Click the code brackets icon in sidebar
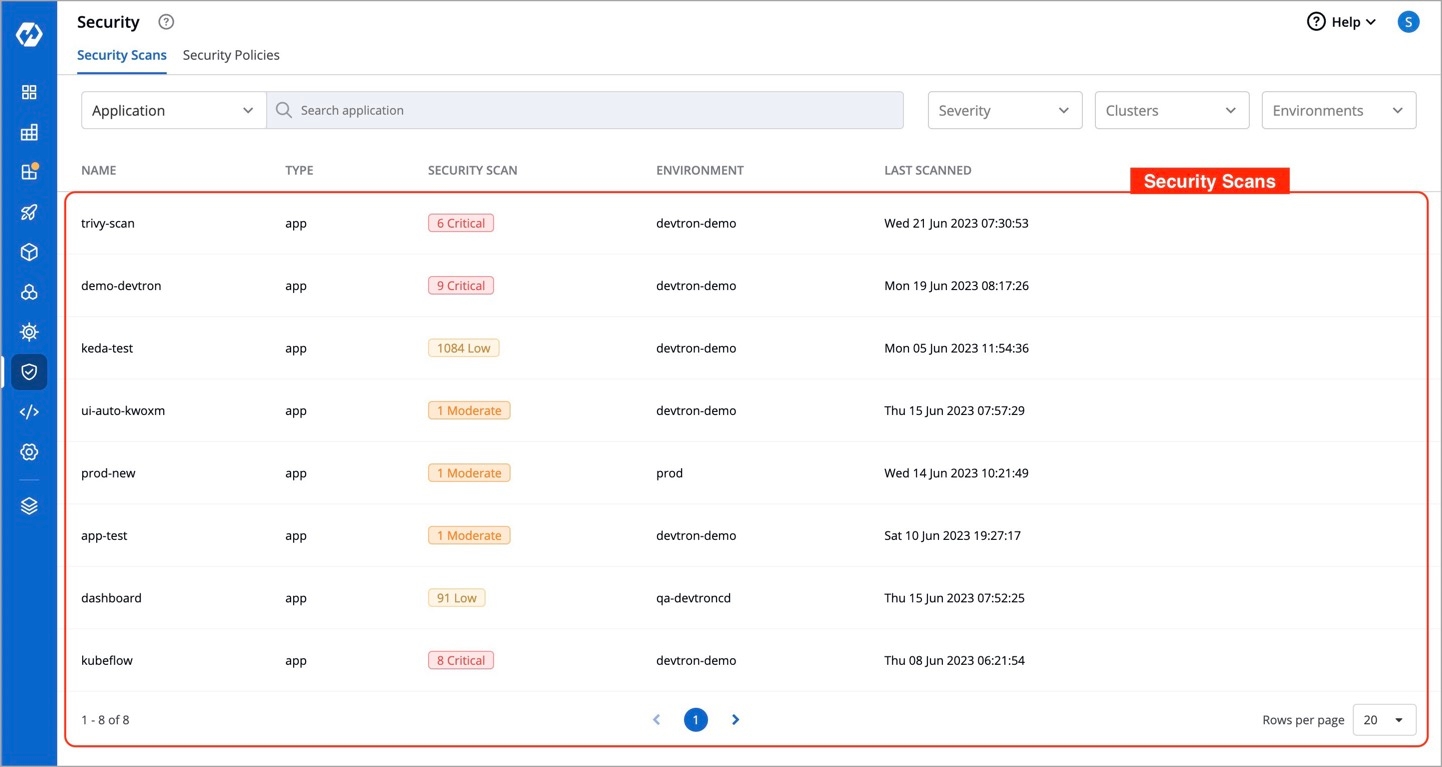Image resolution: width=1442 pixels, height=767 pixels. (x=29, y=412)
